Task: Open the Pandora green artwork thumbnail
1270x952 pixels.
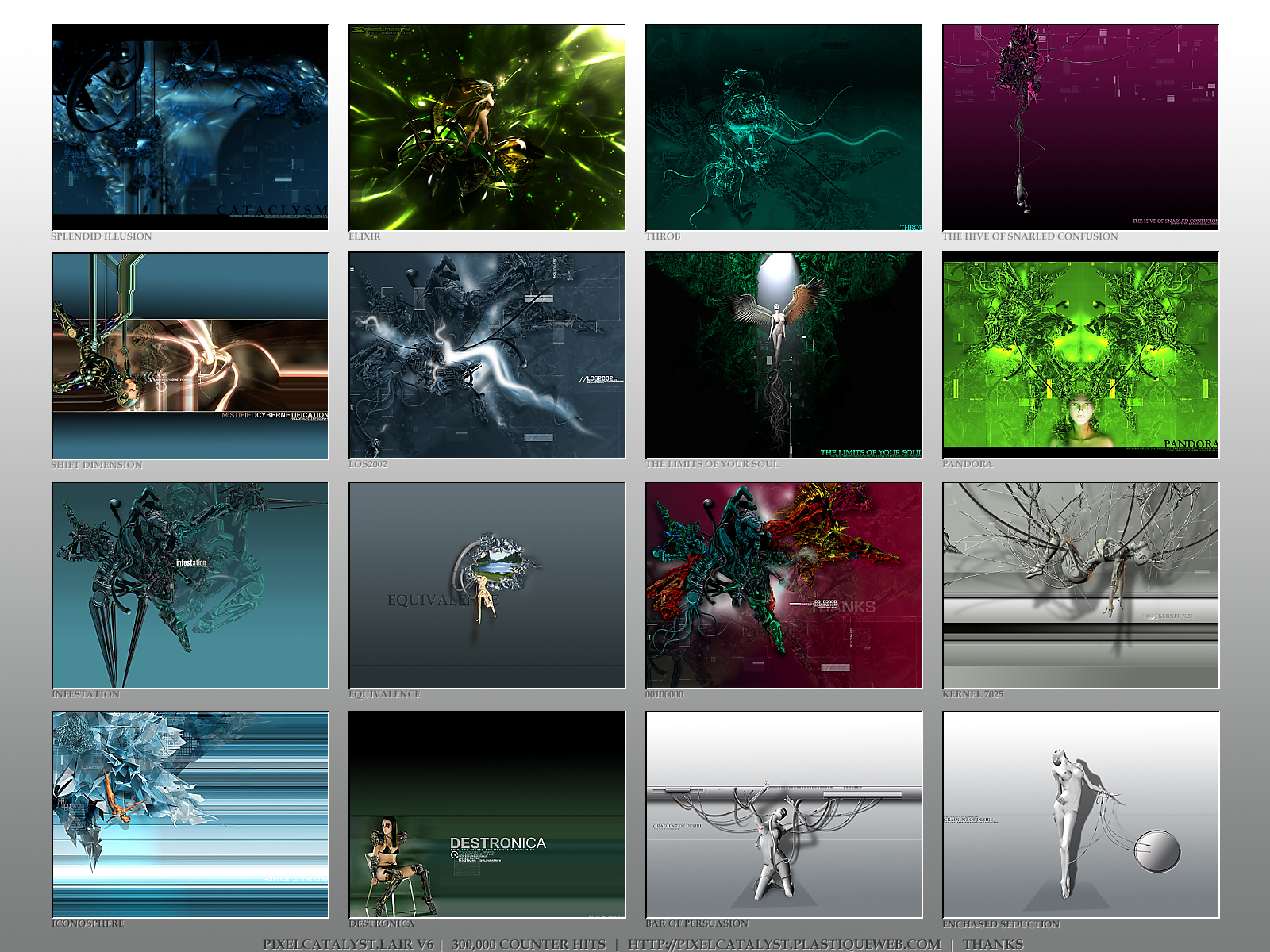Action: tap(1080, 355)
